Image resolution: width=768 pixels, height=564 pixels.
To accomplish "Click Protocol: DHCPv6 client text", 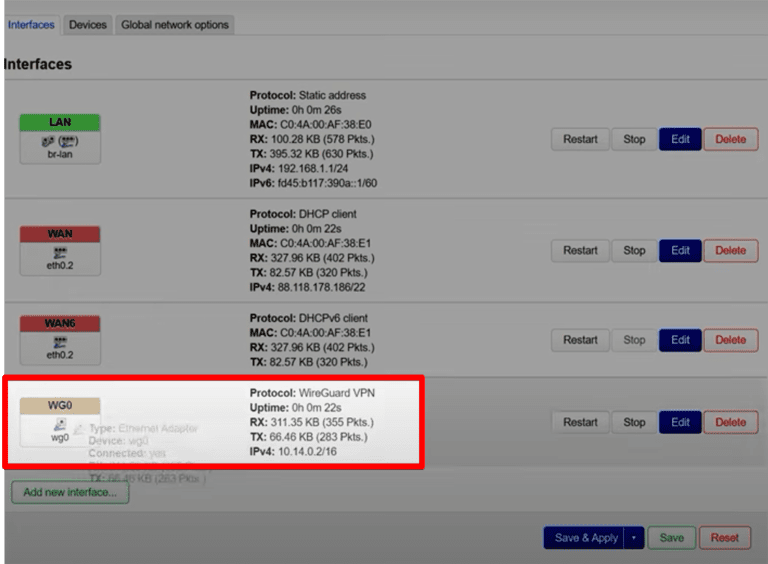I will (x=309, y=318).
